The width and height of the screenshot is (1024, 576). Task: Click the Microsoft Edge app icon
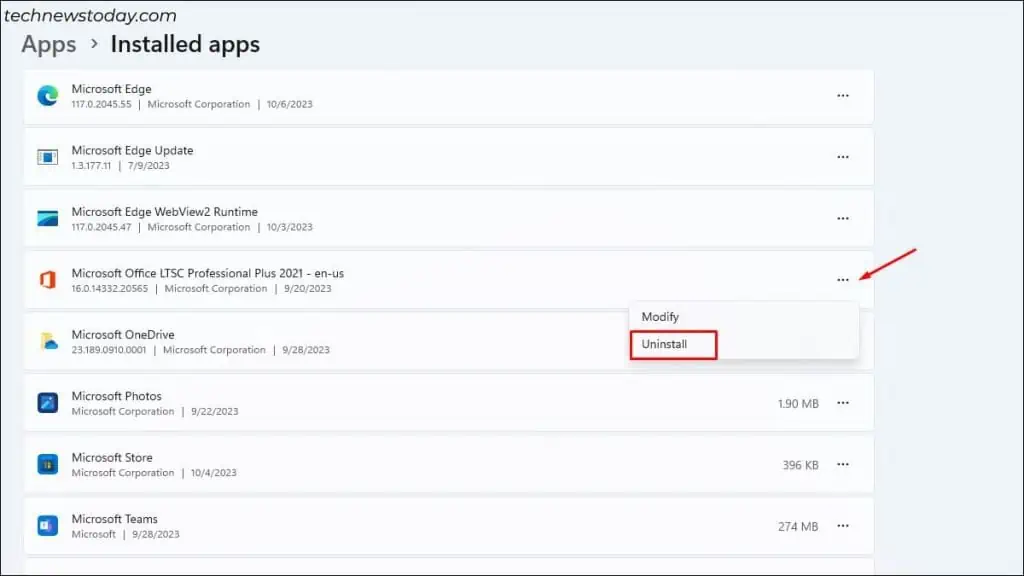point(47,96)
